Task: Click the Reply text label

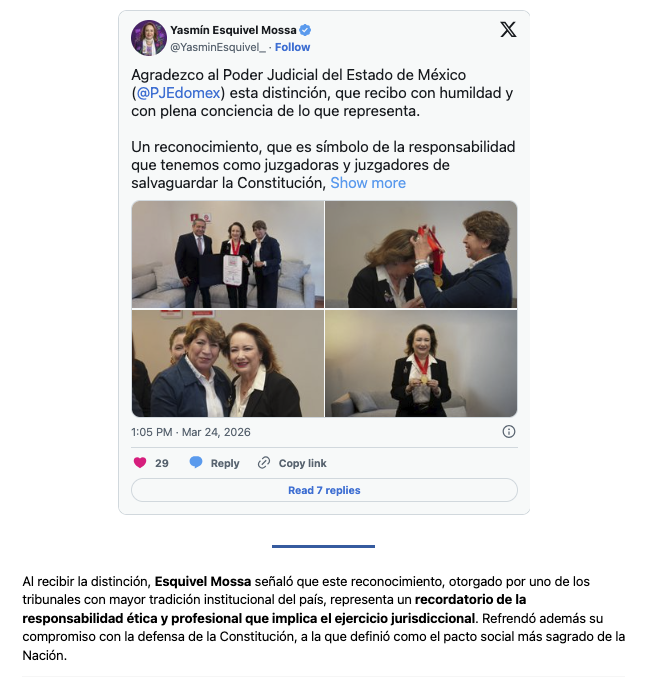Action: (225, 463)
